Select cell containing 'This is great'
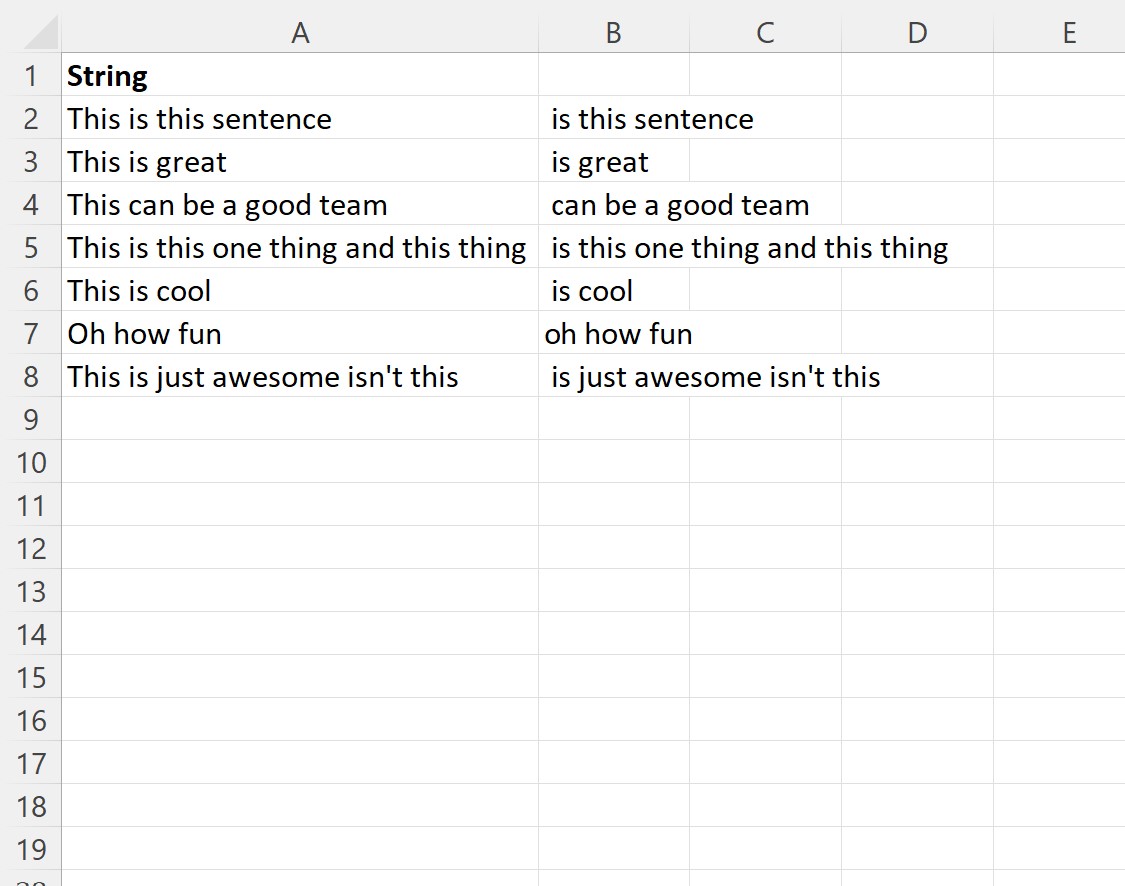Screen dimensions: 1125x886 [x=300, y=161]
